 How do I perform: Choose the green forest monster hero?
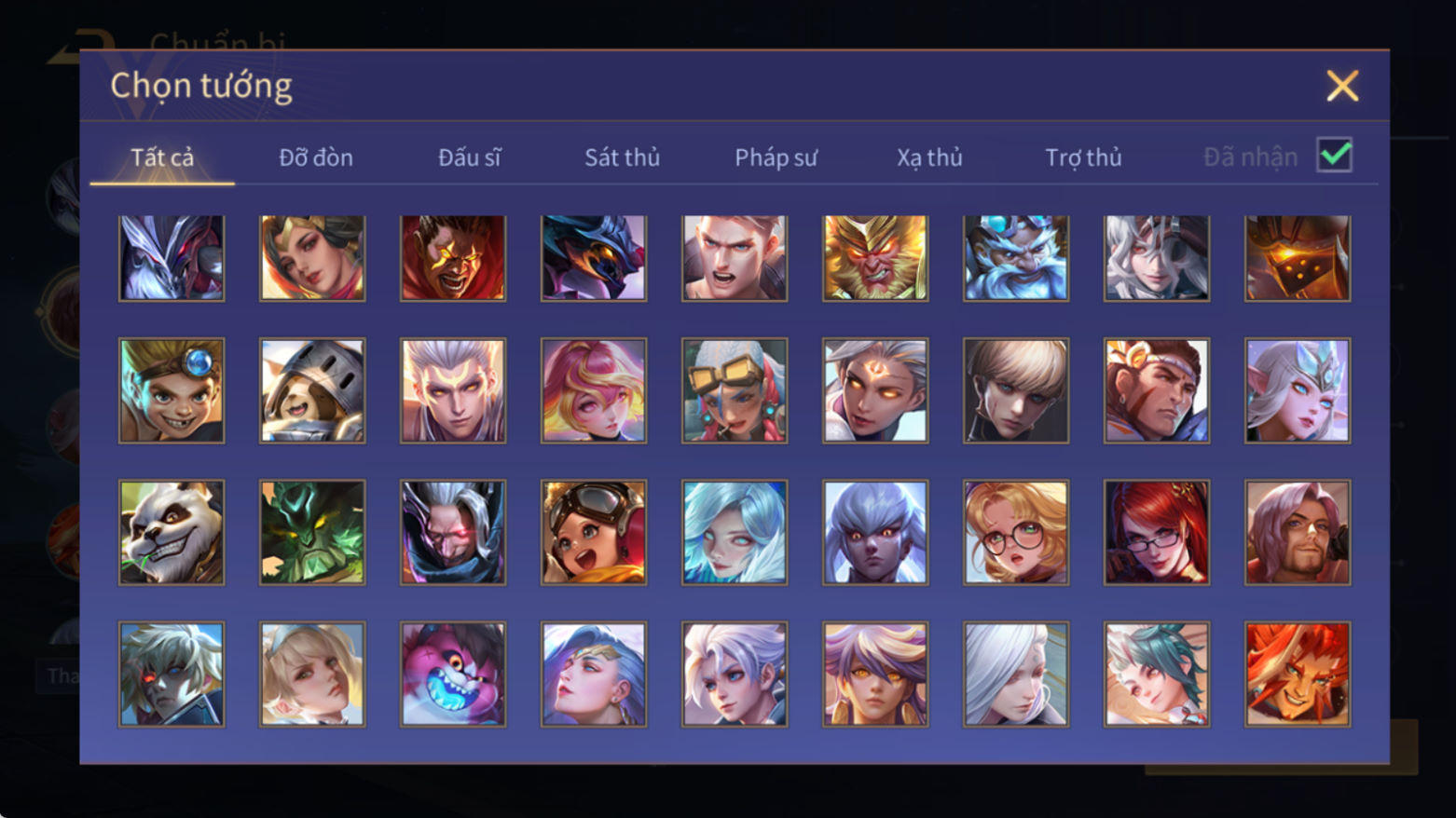point(312,532)
